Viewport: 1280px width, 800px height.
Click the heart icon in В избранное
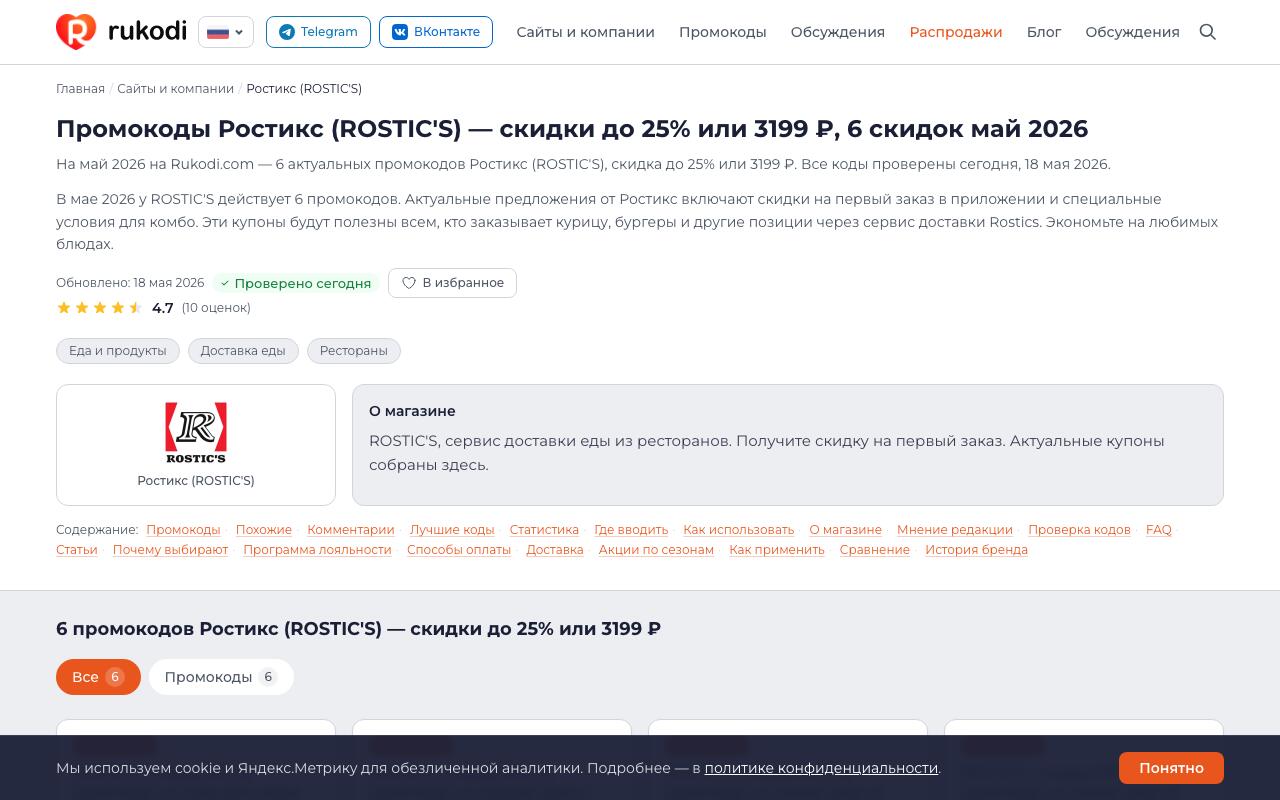[x=409, y=283]
